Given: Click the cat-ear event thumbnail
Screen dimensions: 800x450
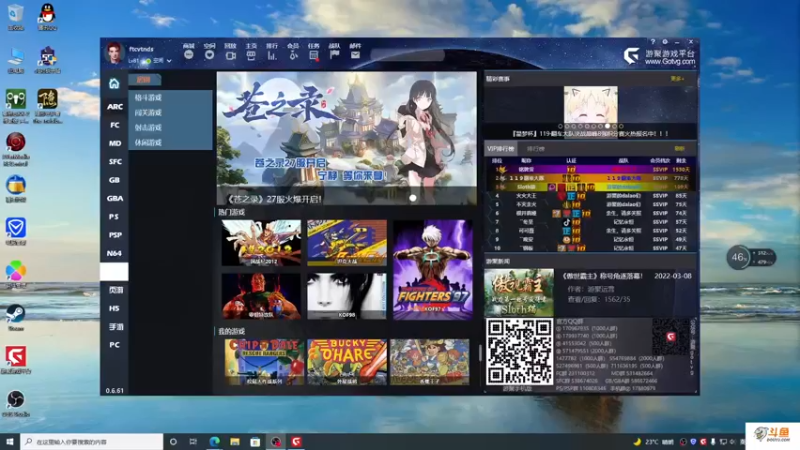Looking at the screenshot, I should click(x=590, y=105).
